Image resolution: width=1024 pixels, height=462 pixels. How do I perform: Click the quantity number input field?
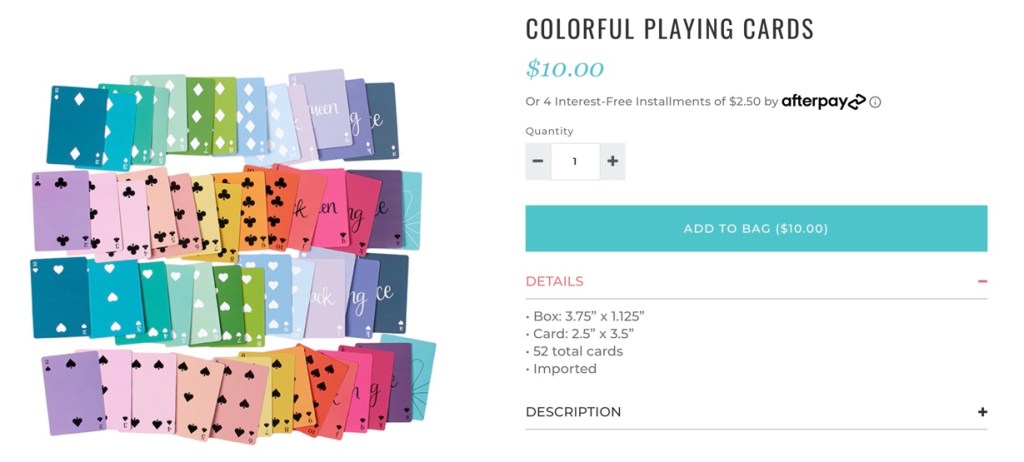pos(575,161)
